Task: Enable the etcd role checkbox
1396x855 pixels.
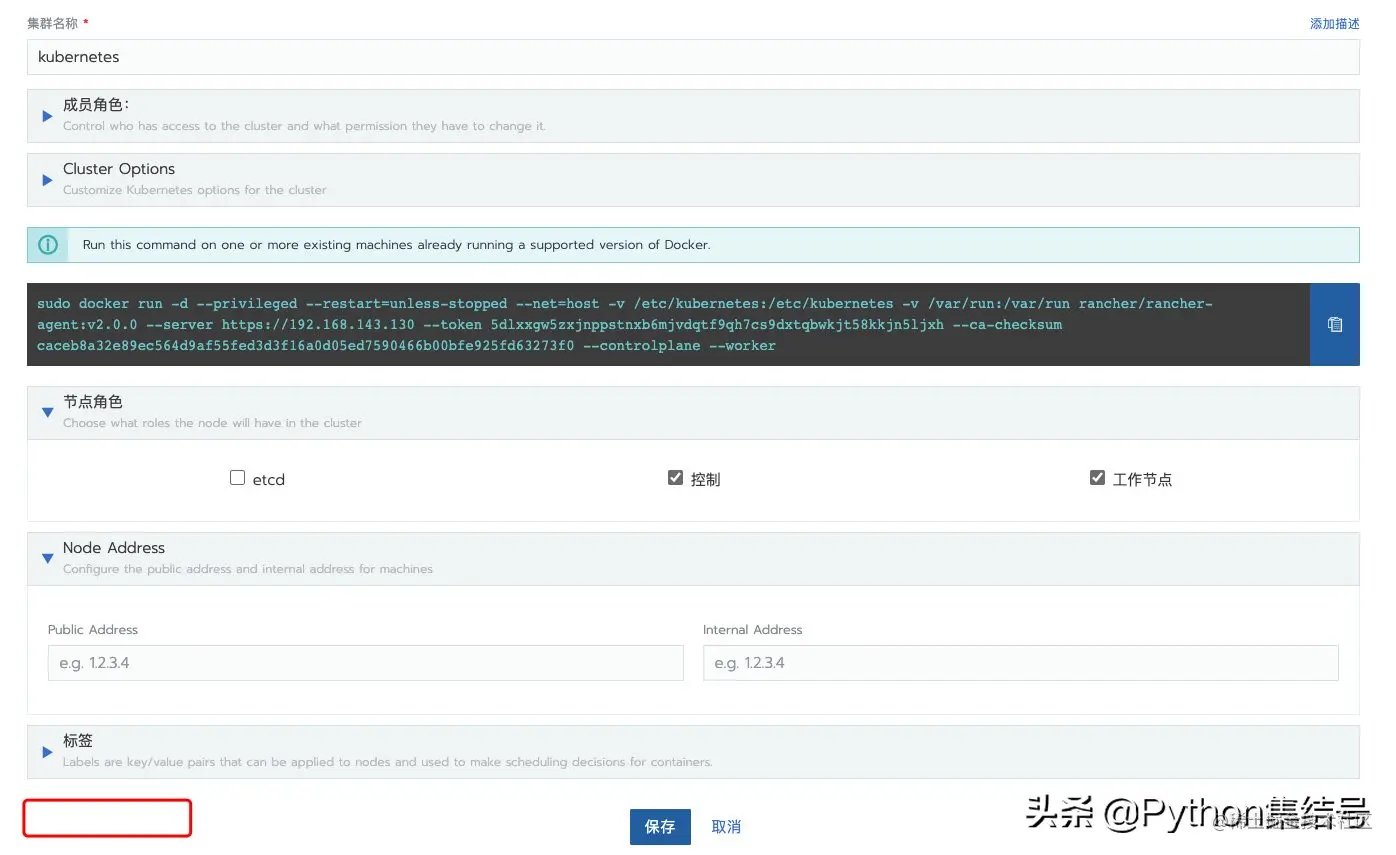Action: point(237,477)
